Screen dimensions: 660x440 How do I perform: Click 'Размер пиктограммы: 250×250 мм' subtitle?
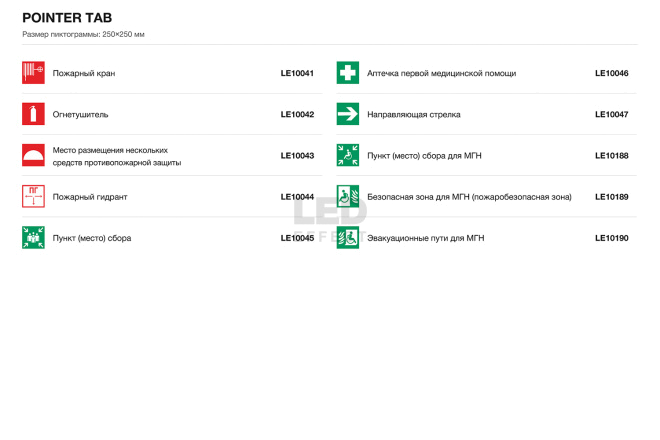tap(83, 35)
